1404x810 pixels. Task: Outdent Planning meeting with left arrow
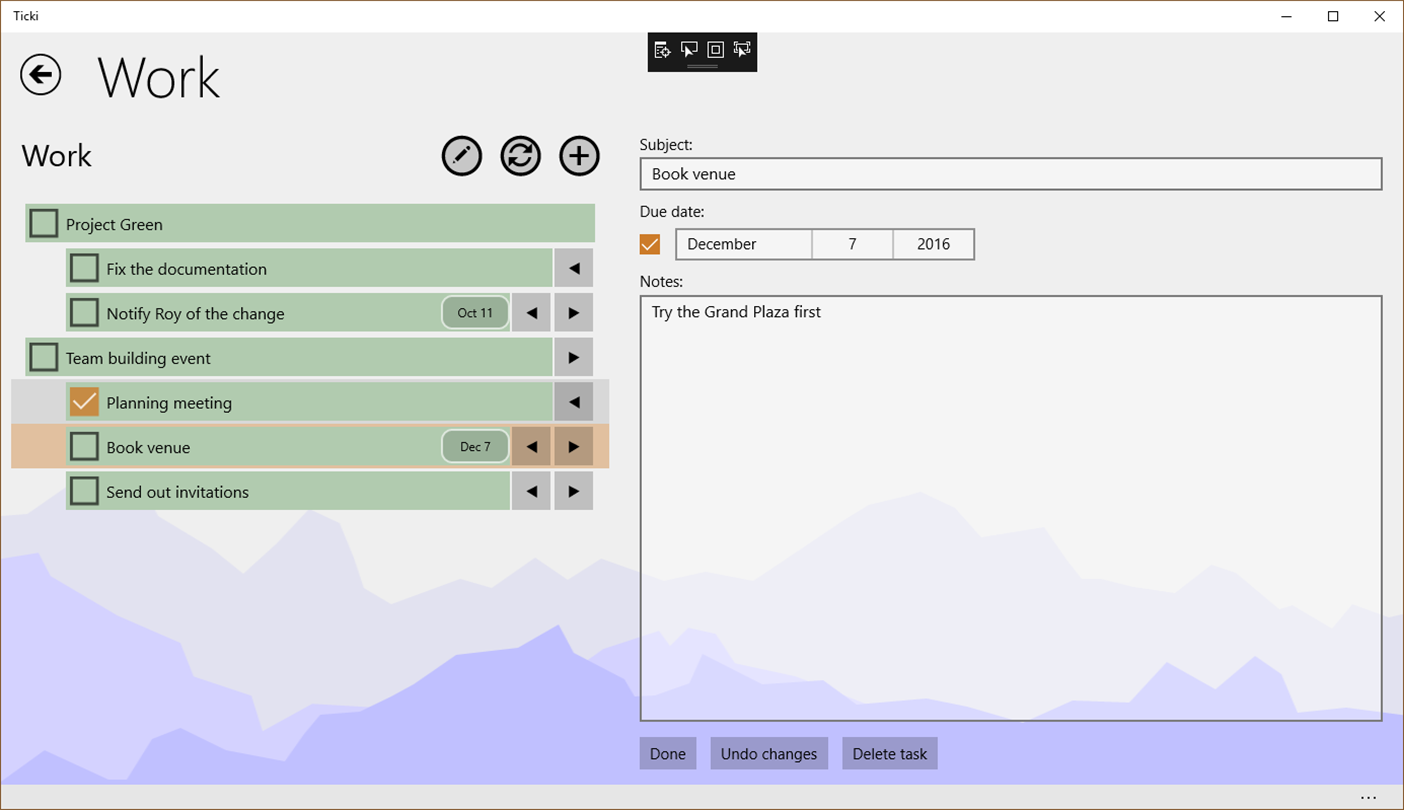pos(574,402)
